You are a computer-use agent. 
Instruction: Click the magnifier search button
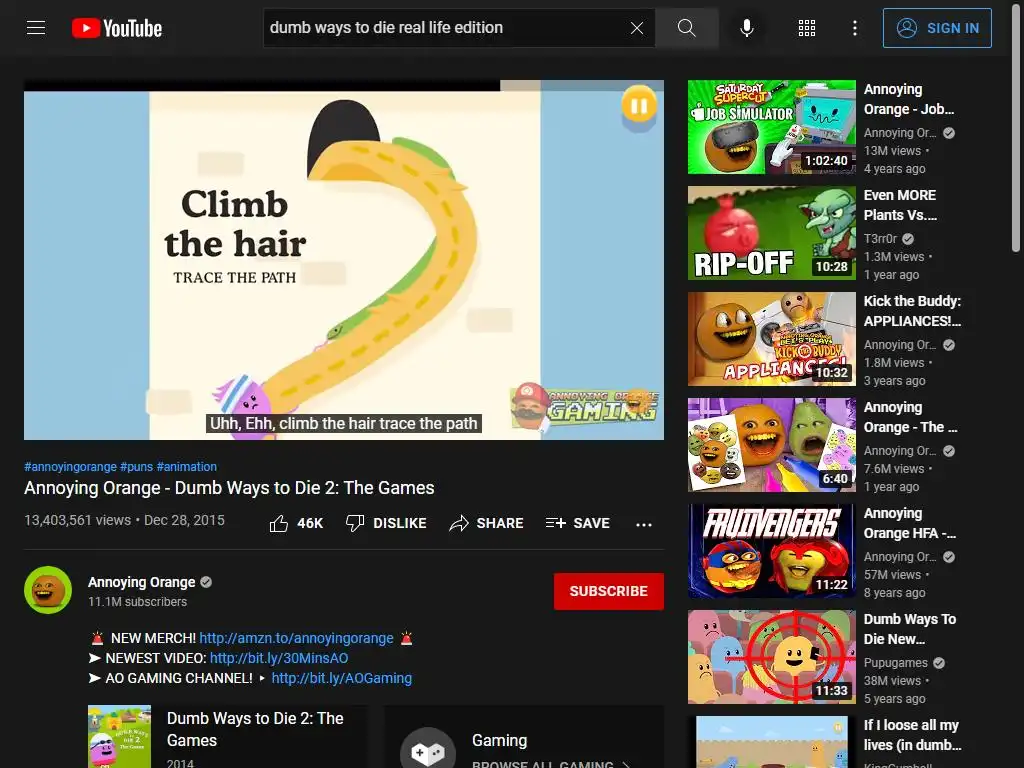[686, 28]
